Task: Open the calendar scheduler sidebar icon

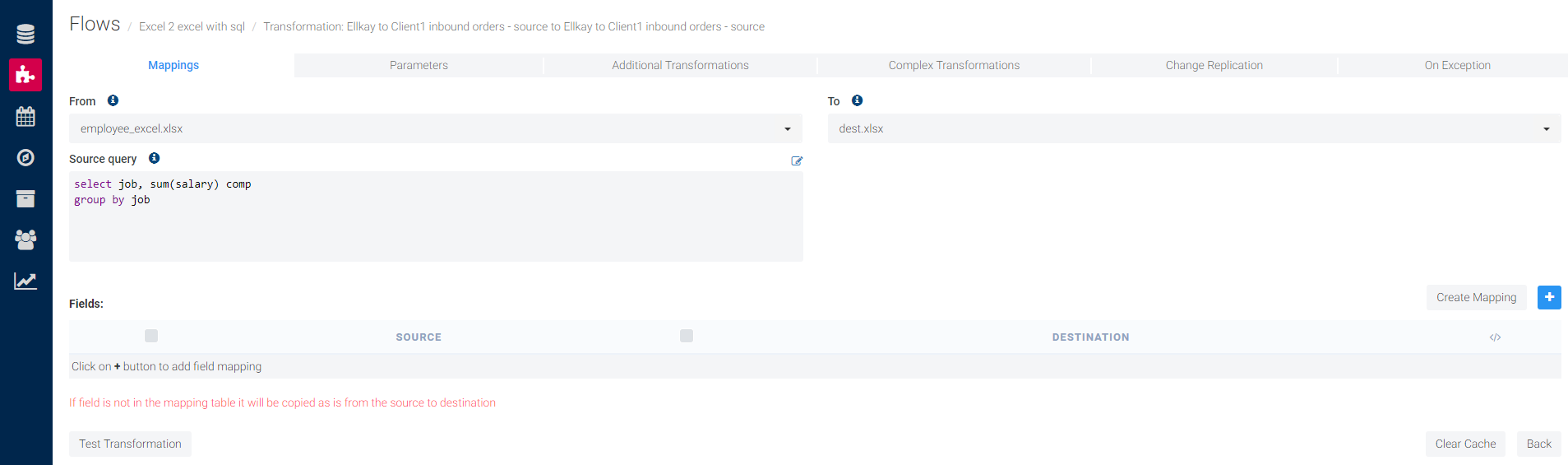Action: (25, 116)
